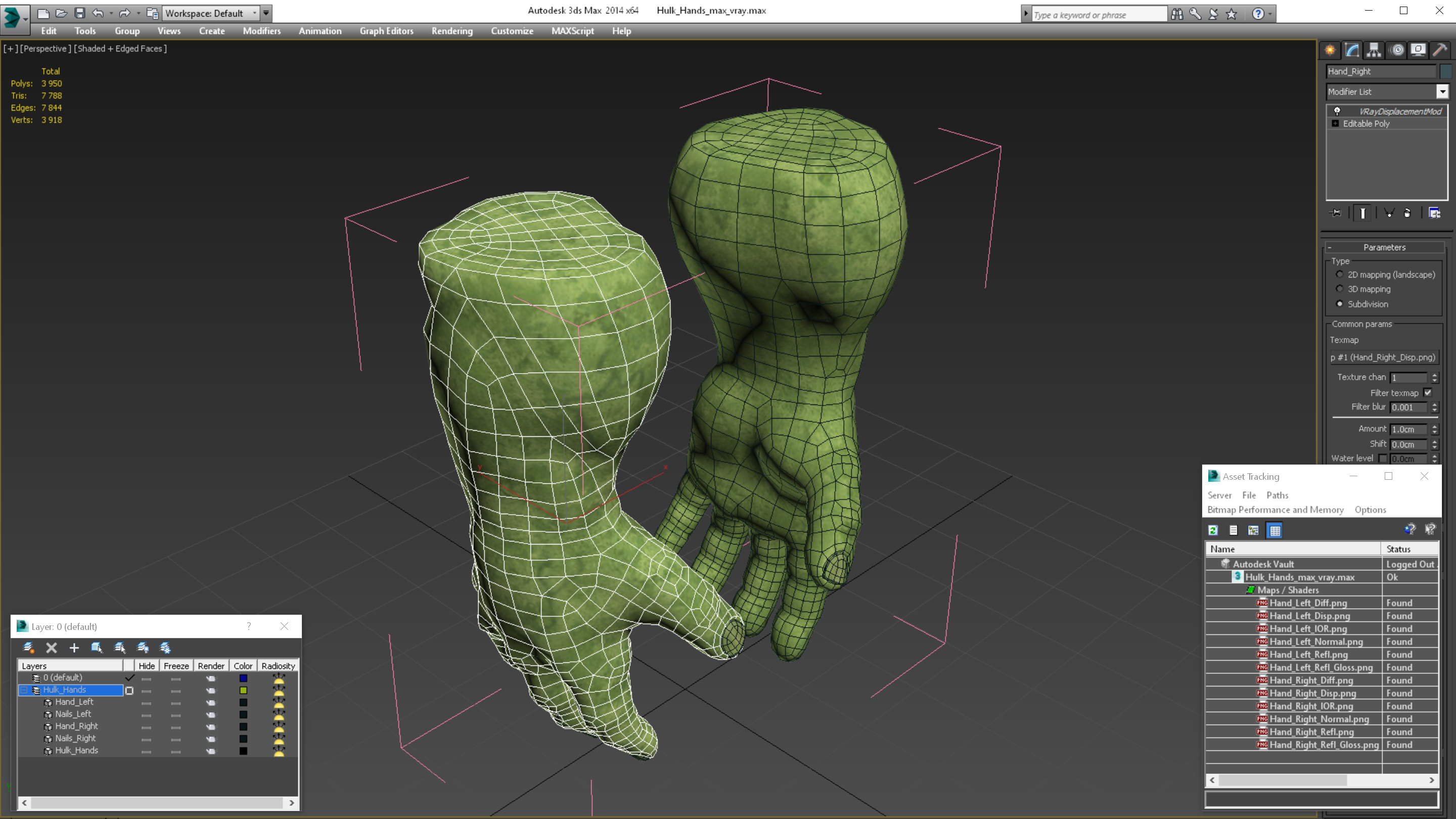
Task: Expand search options arrow left of search box
Action: click(1026, 14)
